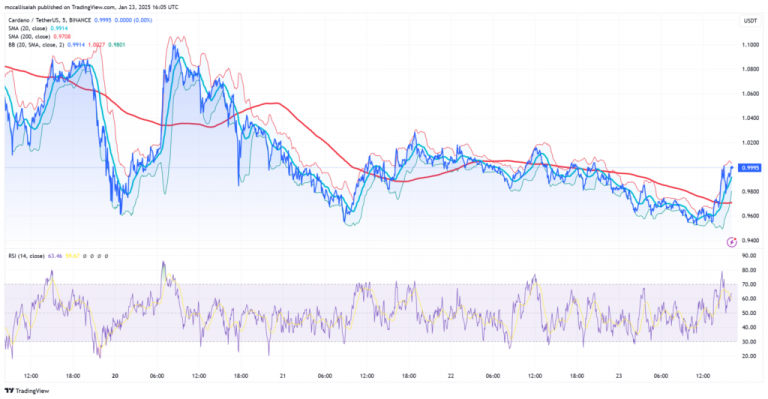This screenshot has width=768, height=399.
Task: Click the 1.1000 price scale label
Action: coord(750,45)
